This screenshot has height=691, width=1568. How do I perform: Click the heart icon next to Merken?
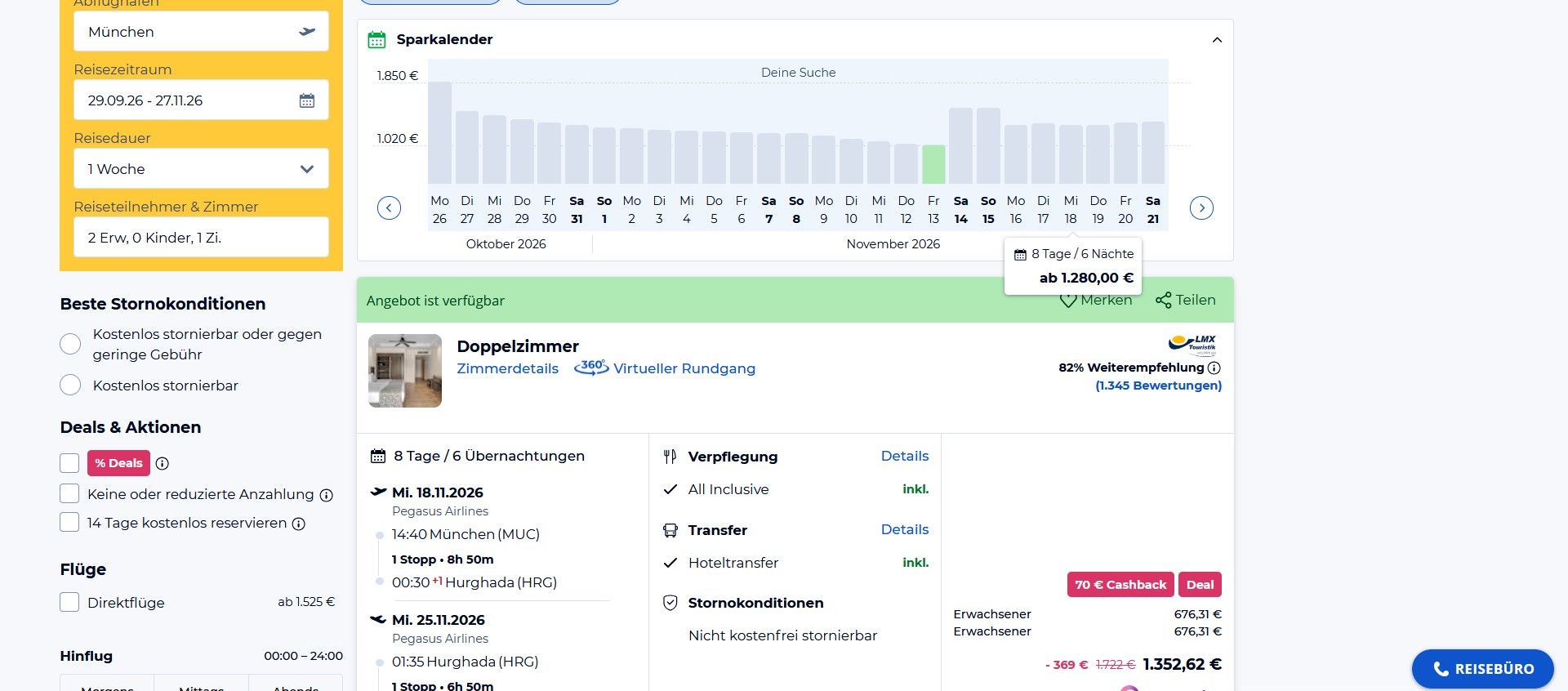click(1068, 301)
